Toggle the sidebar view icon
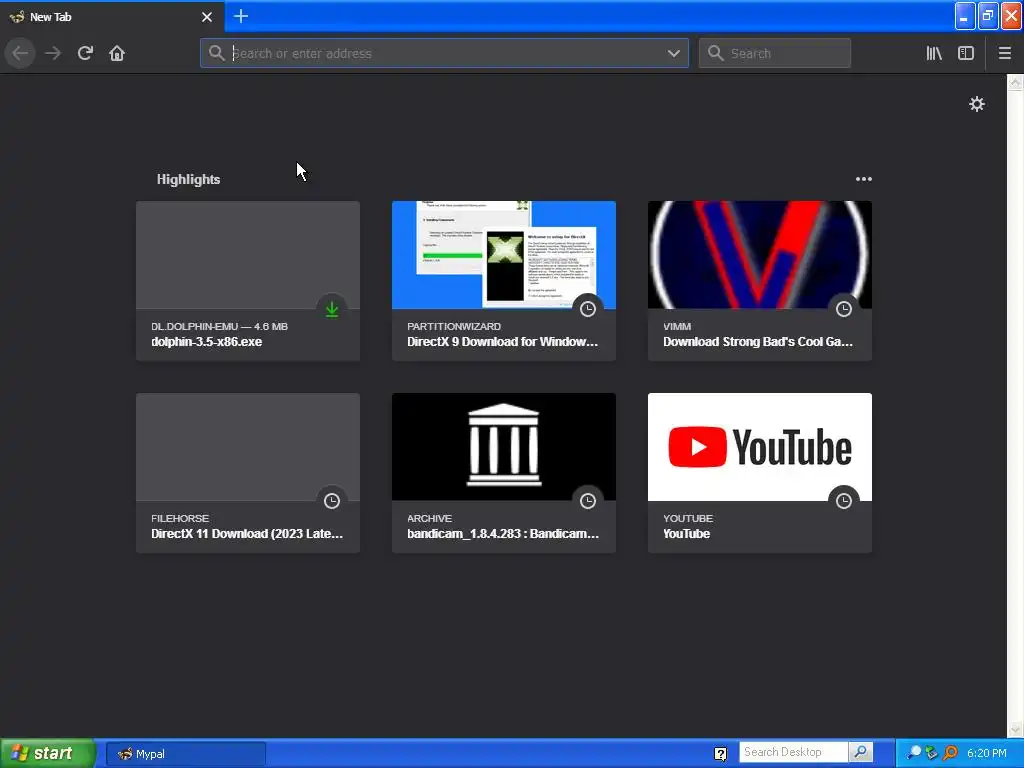This screenshot has height=768, width=1024. point(966,53)
